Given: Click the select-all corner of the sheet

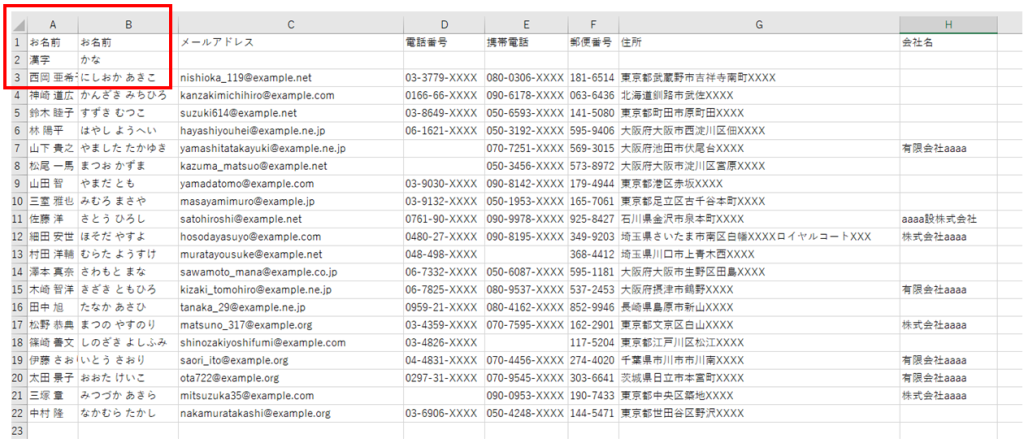Looking at the screenshot, I should [x=17, y=24].
